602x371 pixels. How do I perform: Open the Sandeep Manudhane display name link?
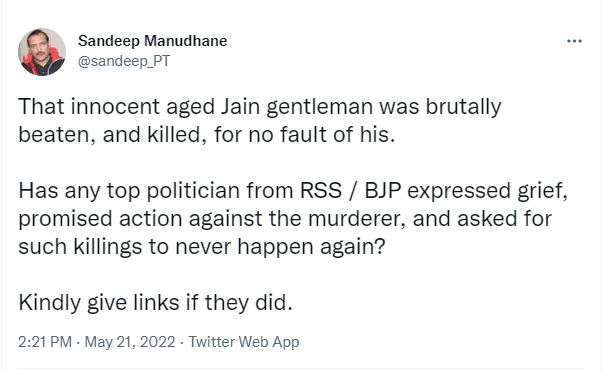coord(152,41)
